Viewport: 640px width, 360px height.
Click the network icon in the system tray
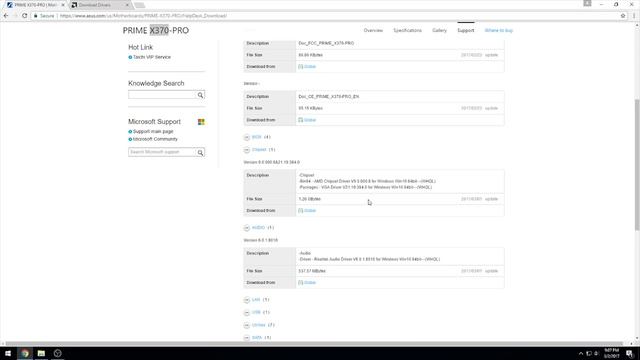tap(589, 353)
